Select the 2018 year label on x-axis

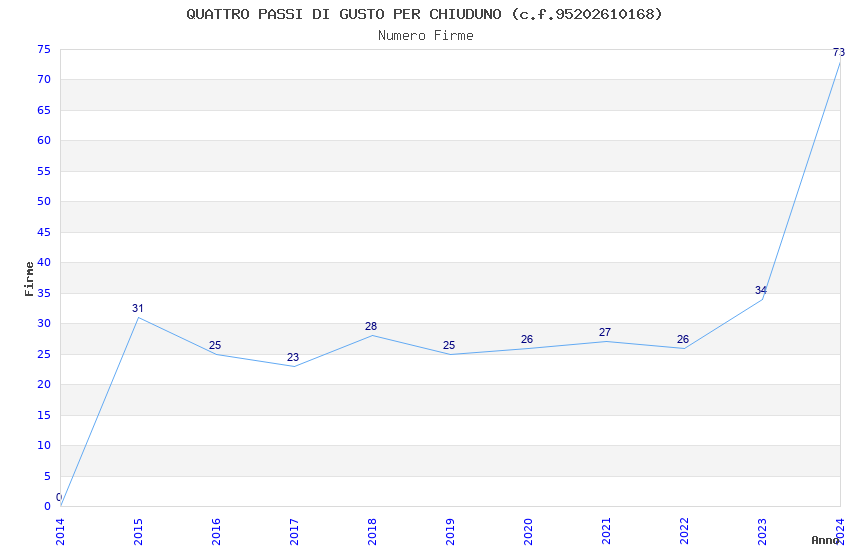pos(372,532)
